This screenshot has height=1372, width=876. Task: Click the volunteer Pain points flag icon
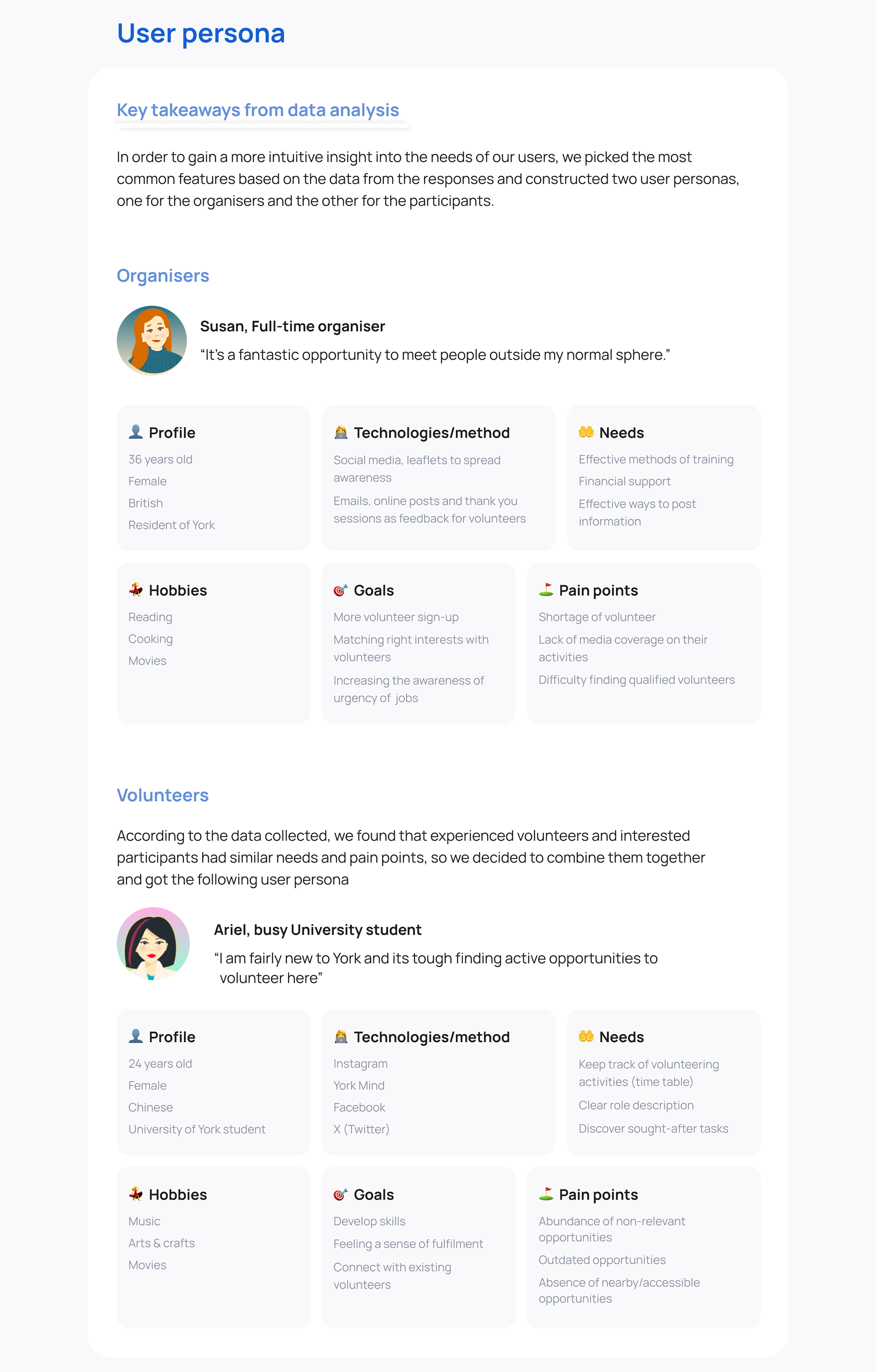[x=546, y=1193]
